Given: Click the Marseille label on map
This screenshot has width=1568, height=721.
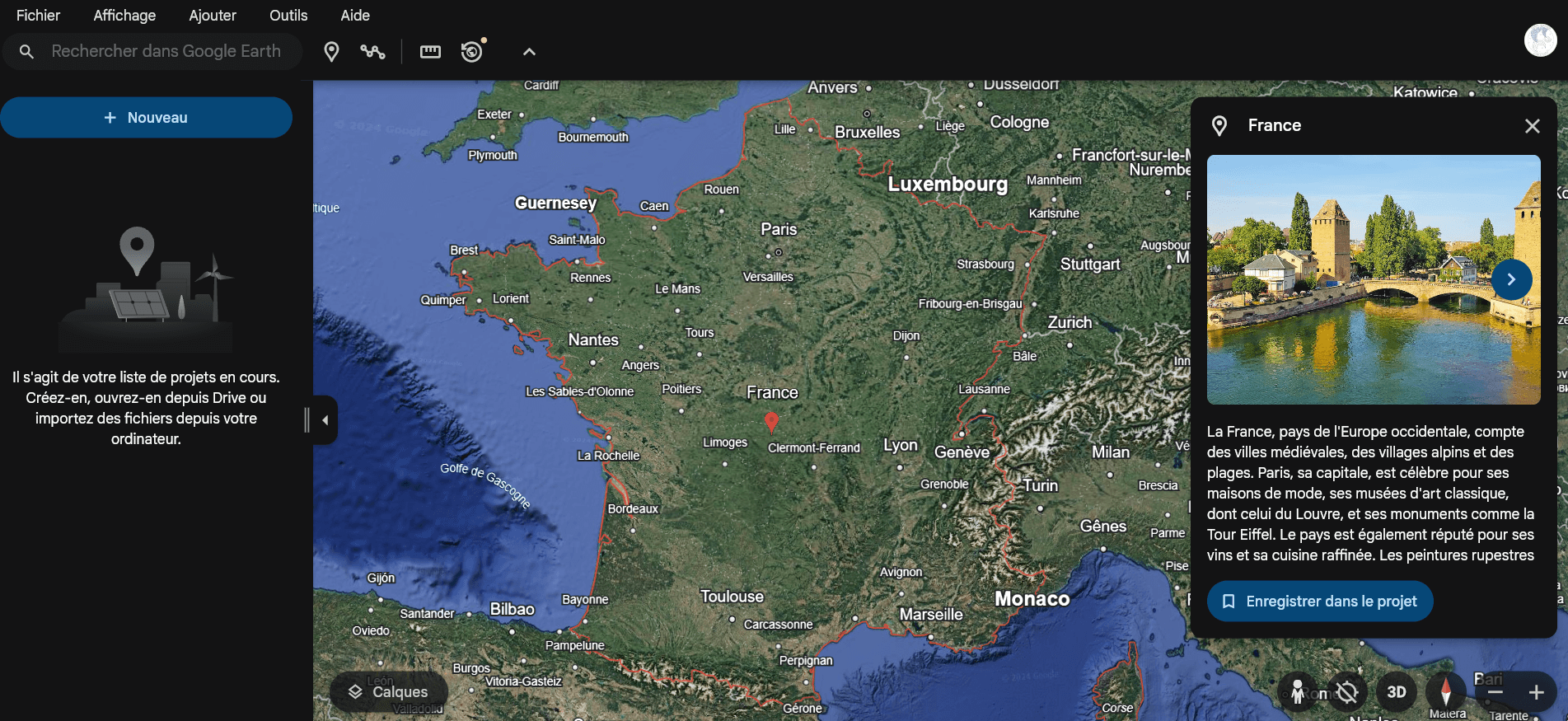Looking at the screenshot, I should [931, 614].
